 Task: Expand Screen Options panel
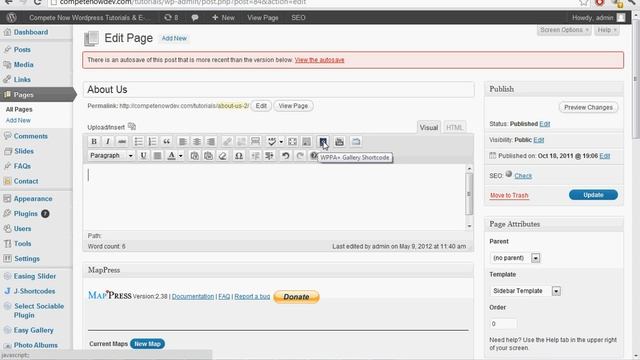tap(564, 30)
